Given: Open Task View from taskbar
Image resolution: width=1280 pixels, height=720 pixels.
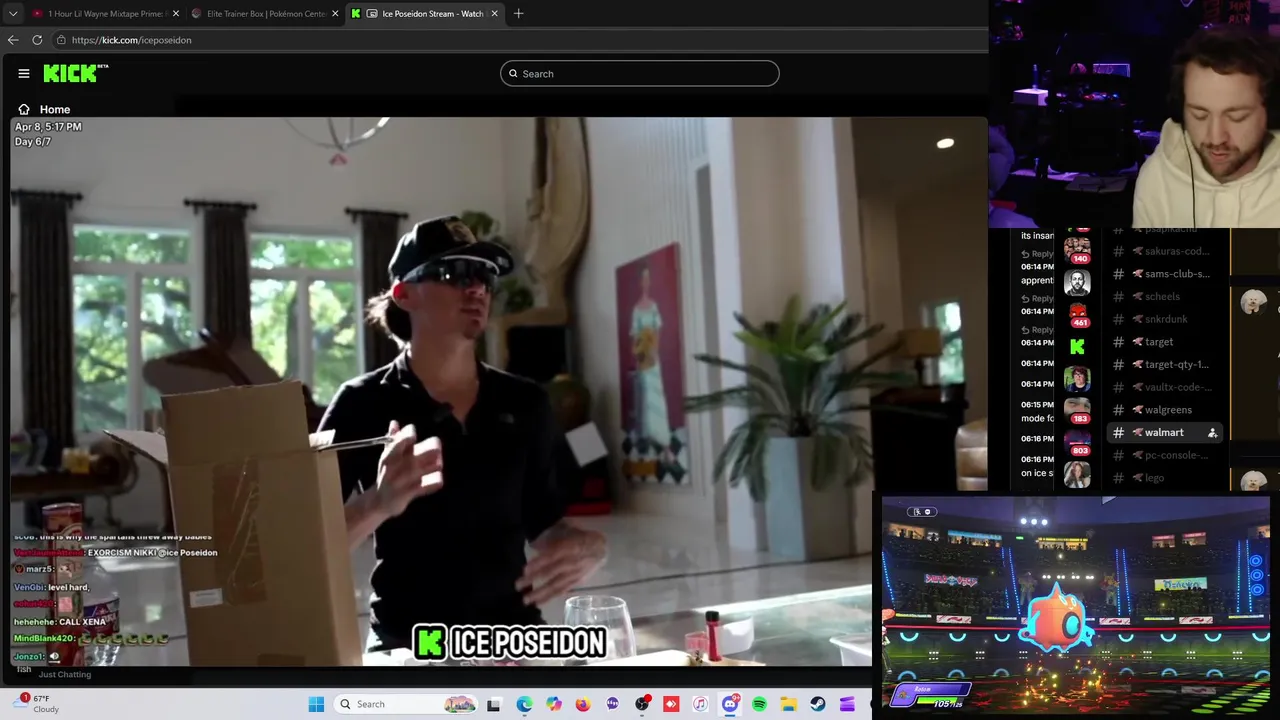Looking at the screenshot, I should [493, 704].
